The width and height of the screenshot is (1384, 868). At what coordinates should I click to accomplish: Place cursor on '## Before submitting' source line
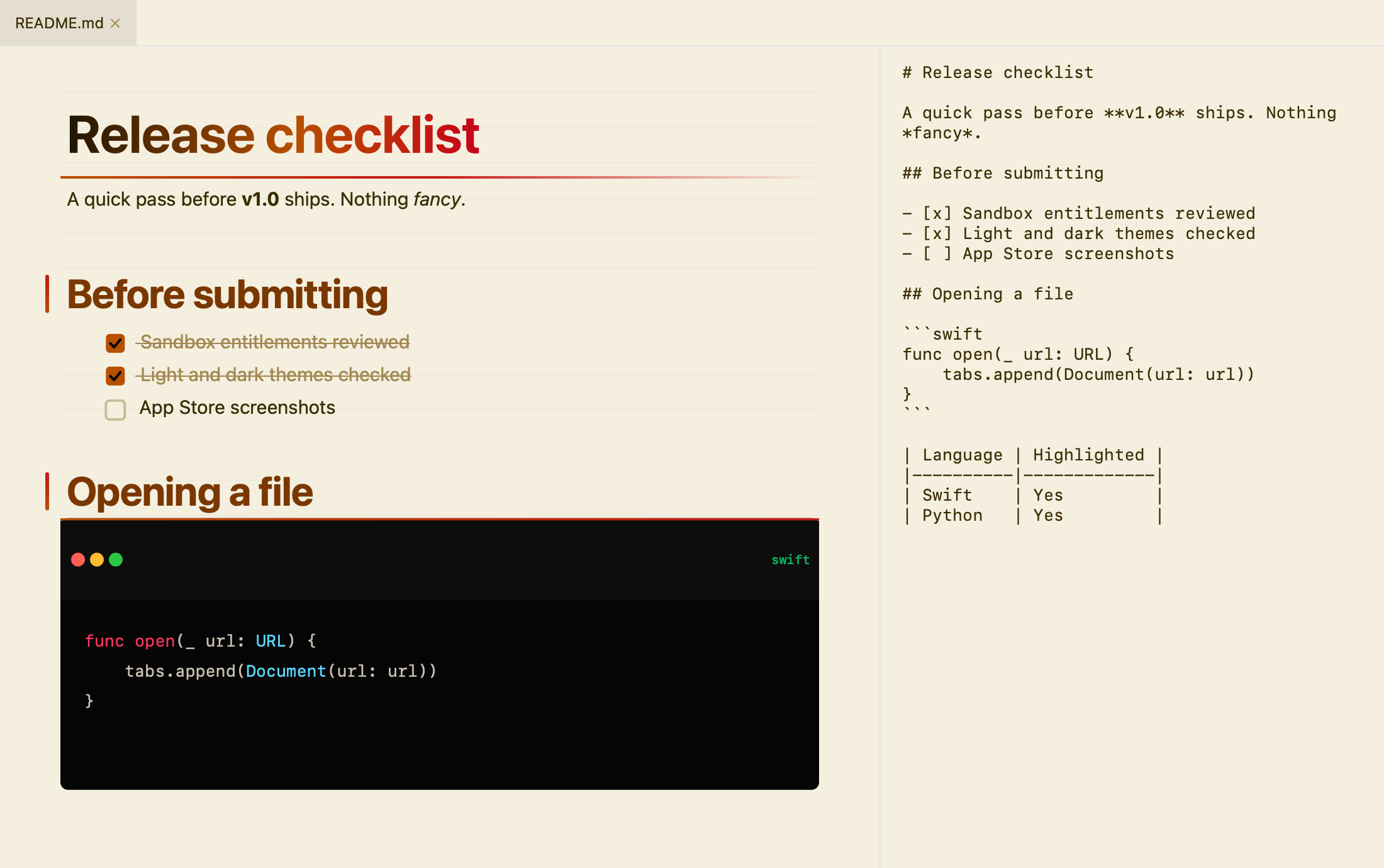1003,173
